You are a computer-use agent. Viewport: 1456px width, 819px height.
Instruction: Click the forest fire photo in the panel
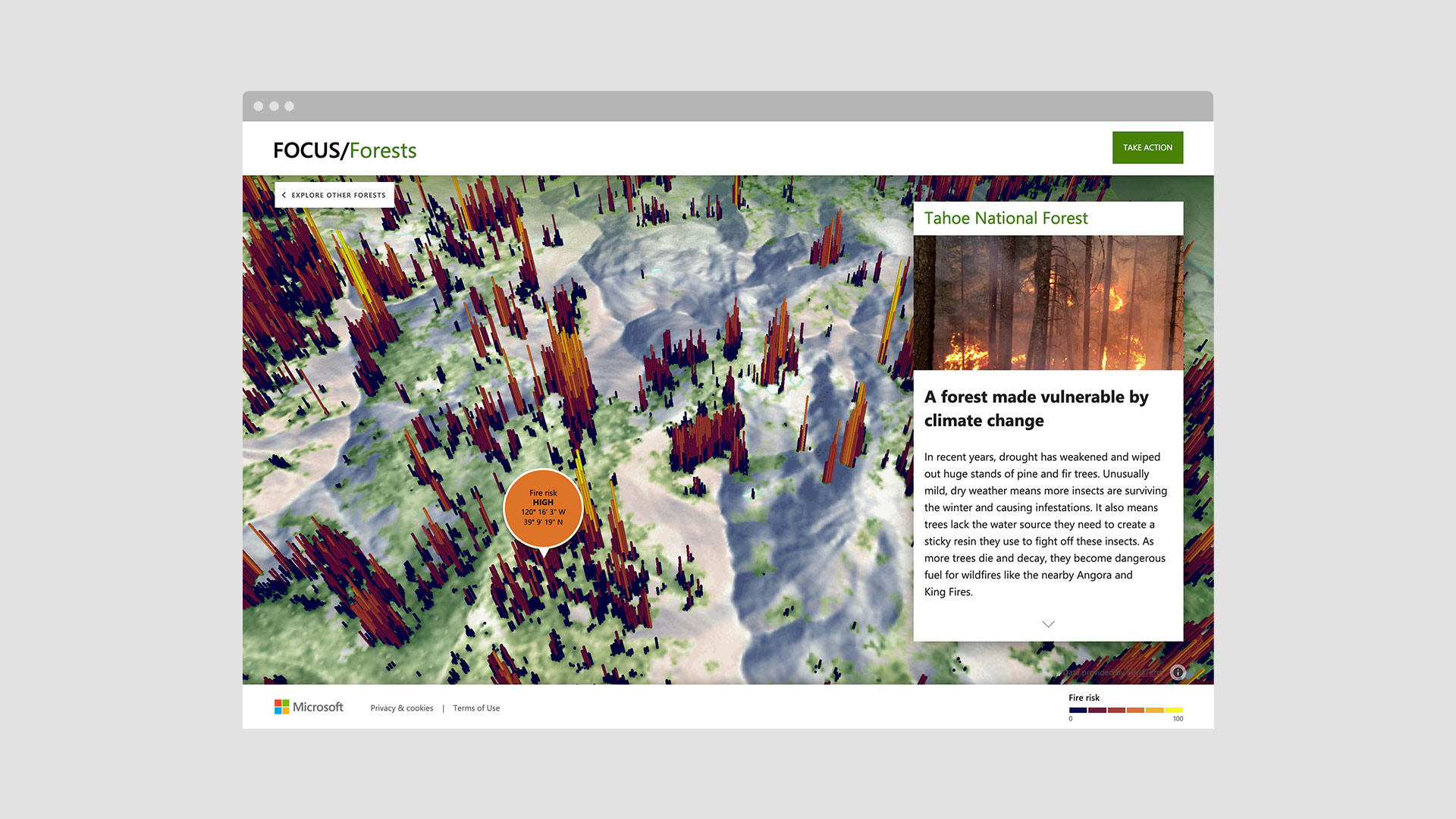[x=1048, y=303]
